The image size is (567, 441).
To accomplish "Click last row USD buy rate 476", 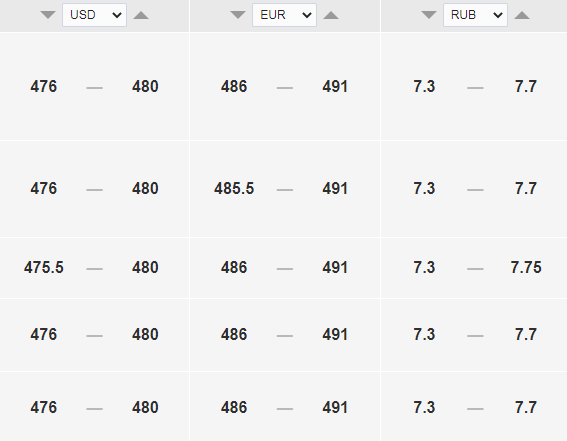I will coord(44,408).
